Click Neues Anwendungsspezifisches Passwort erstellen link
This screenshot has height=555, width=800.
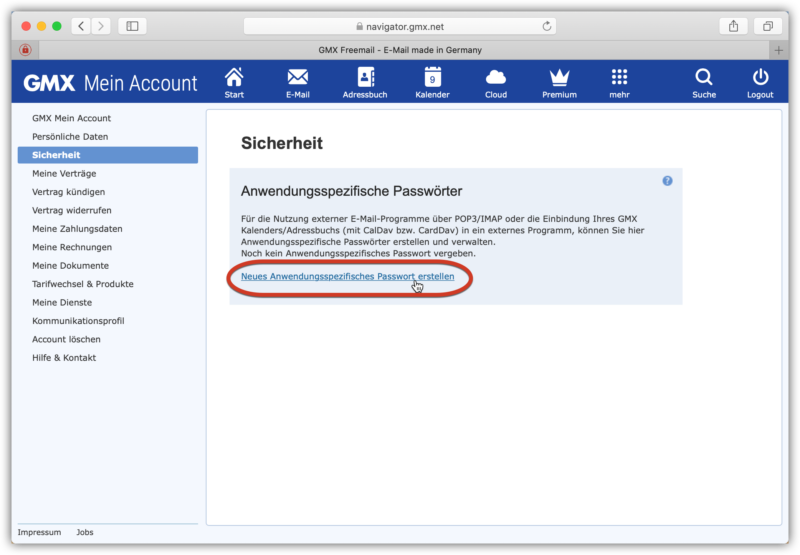pos(347,276)
